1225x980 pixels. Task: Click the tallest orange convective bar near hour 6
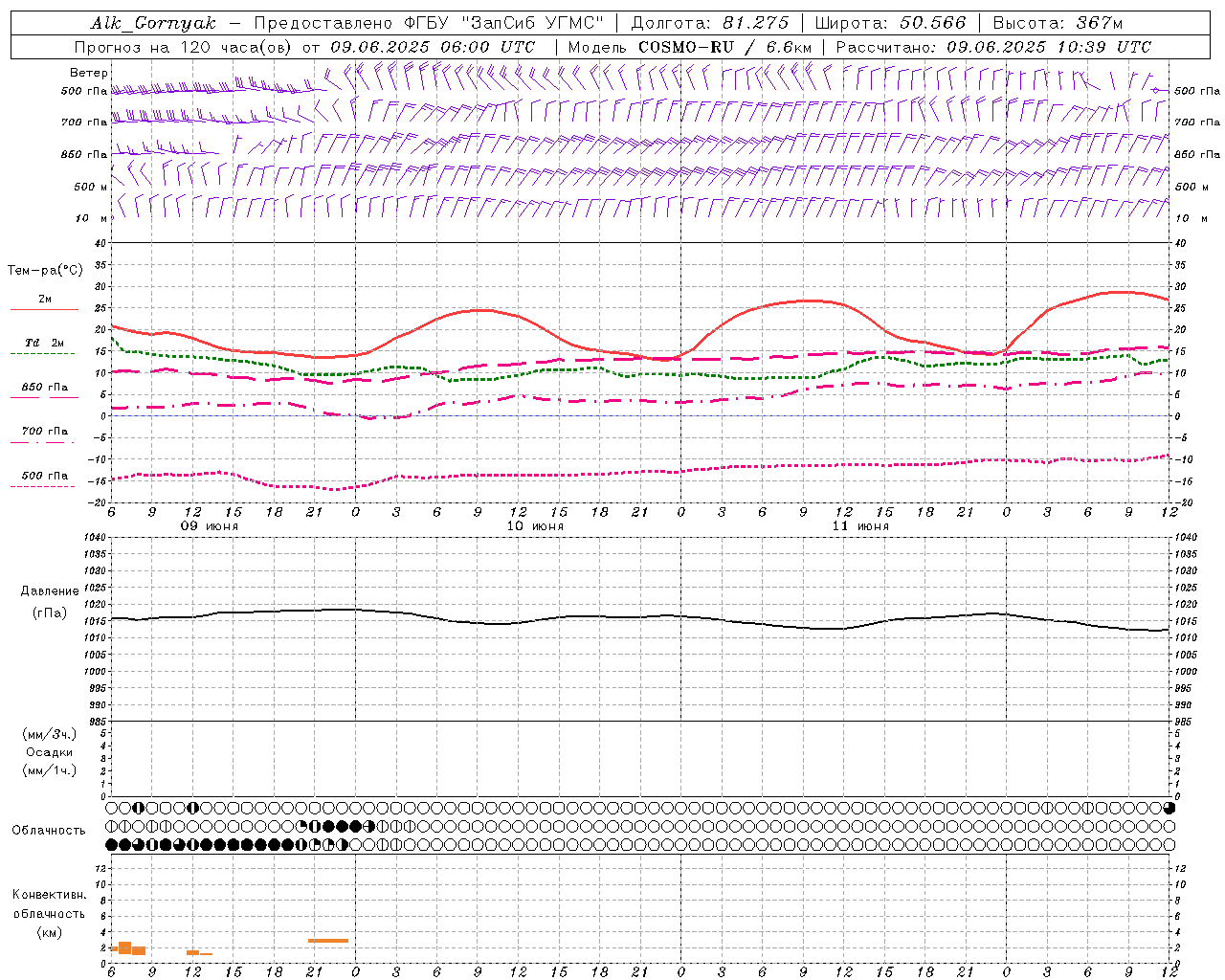(124, 948)
